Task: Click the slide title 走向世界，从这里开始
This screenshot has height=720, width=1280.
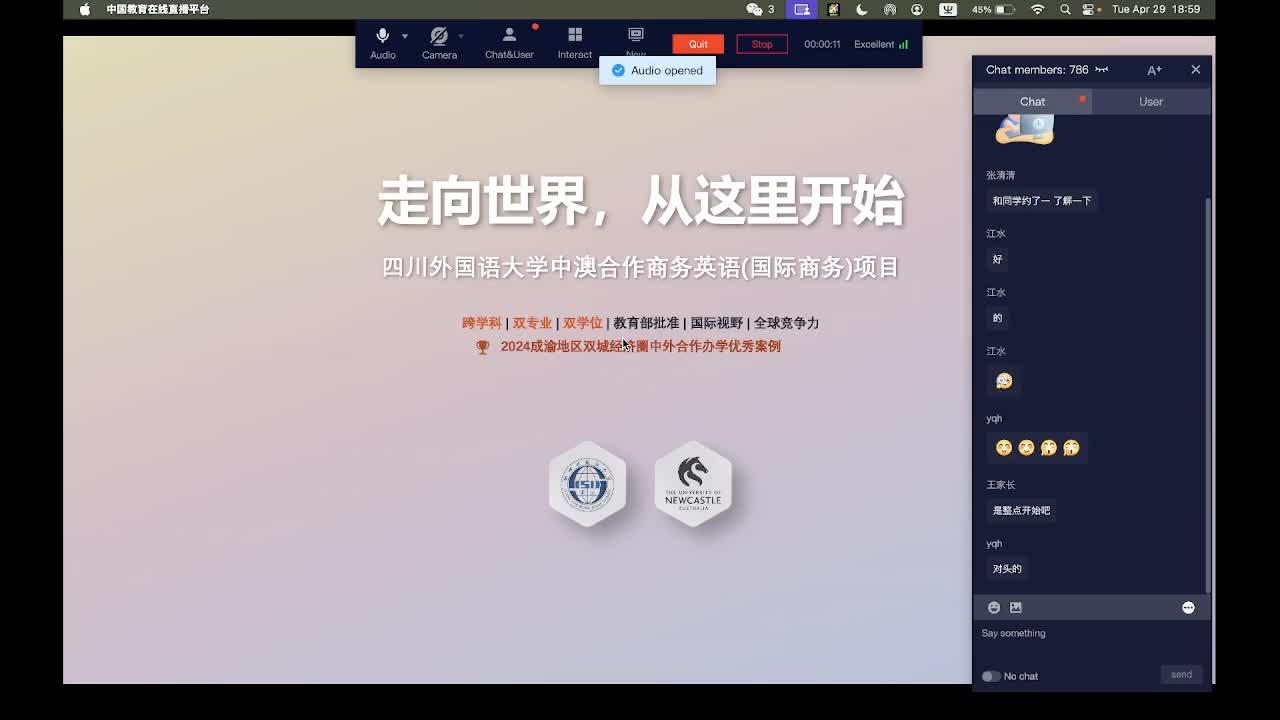Action: pos(640,201)
